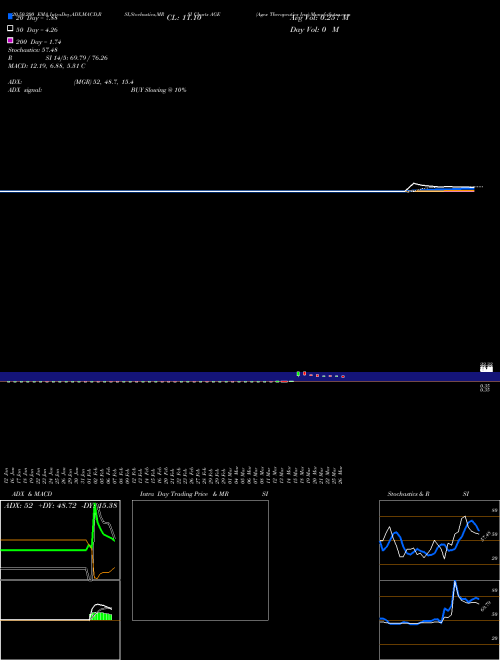Viewport: 500px width, 660px height.
Task: Click the 'Day Vol: 0 M' label
Action: [x=314, y=30]
